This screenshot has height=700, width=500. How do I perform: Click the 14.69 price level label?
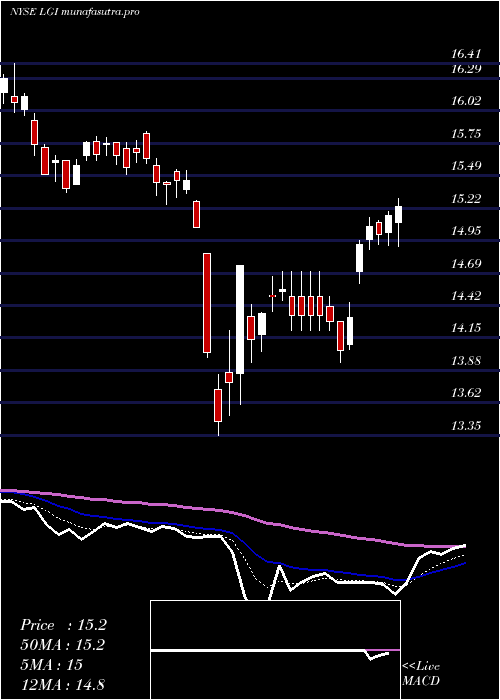point(466,263)
